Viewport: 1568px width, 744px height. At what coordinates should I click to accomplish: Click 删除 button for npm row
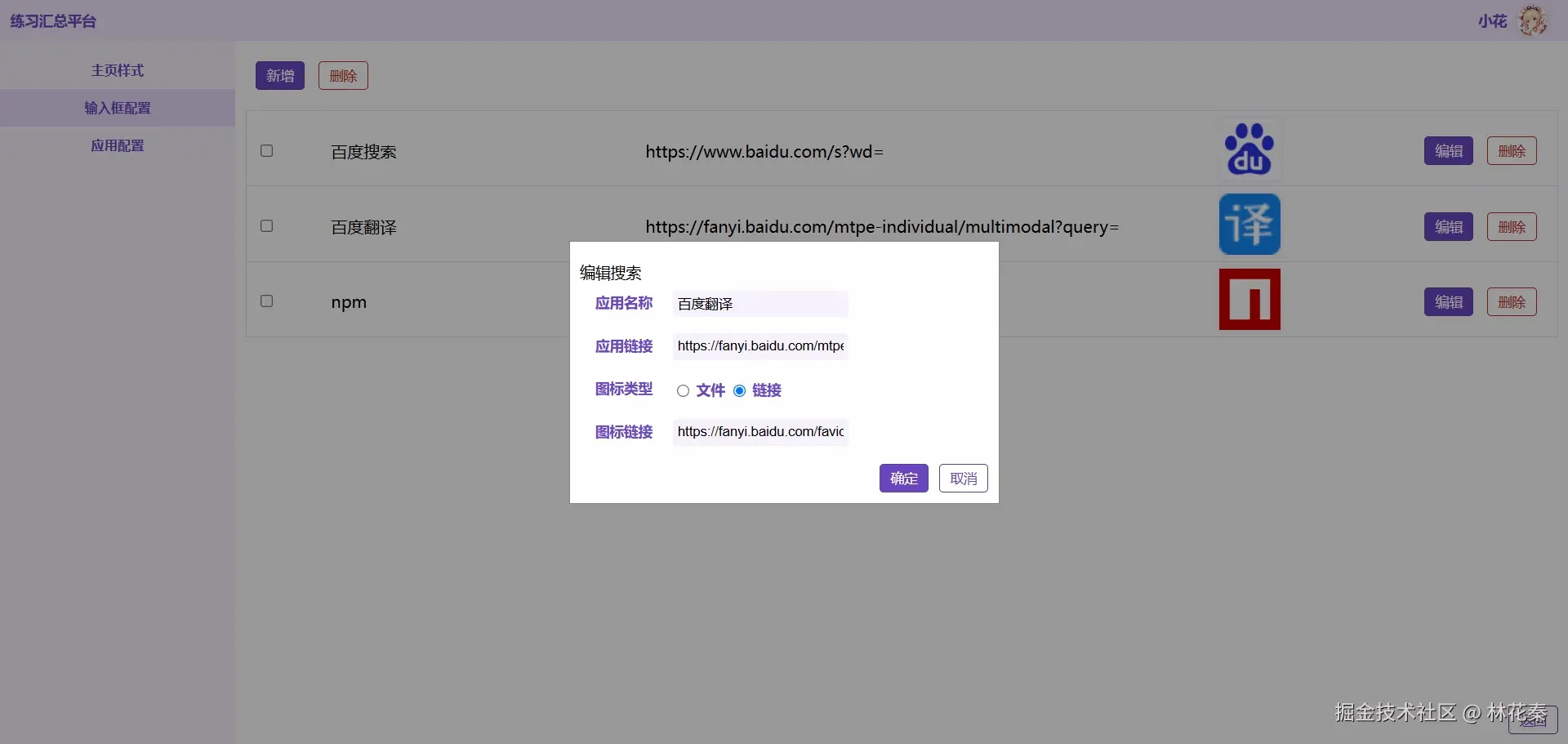coord(1512,301)
